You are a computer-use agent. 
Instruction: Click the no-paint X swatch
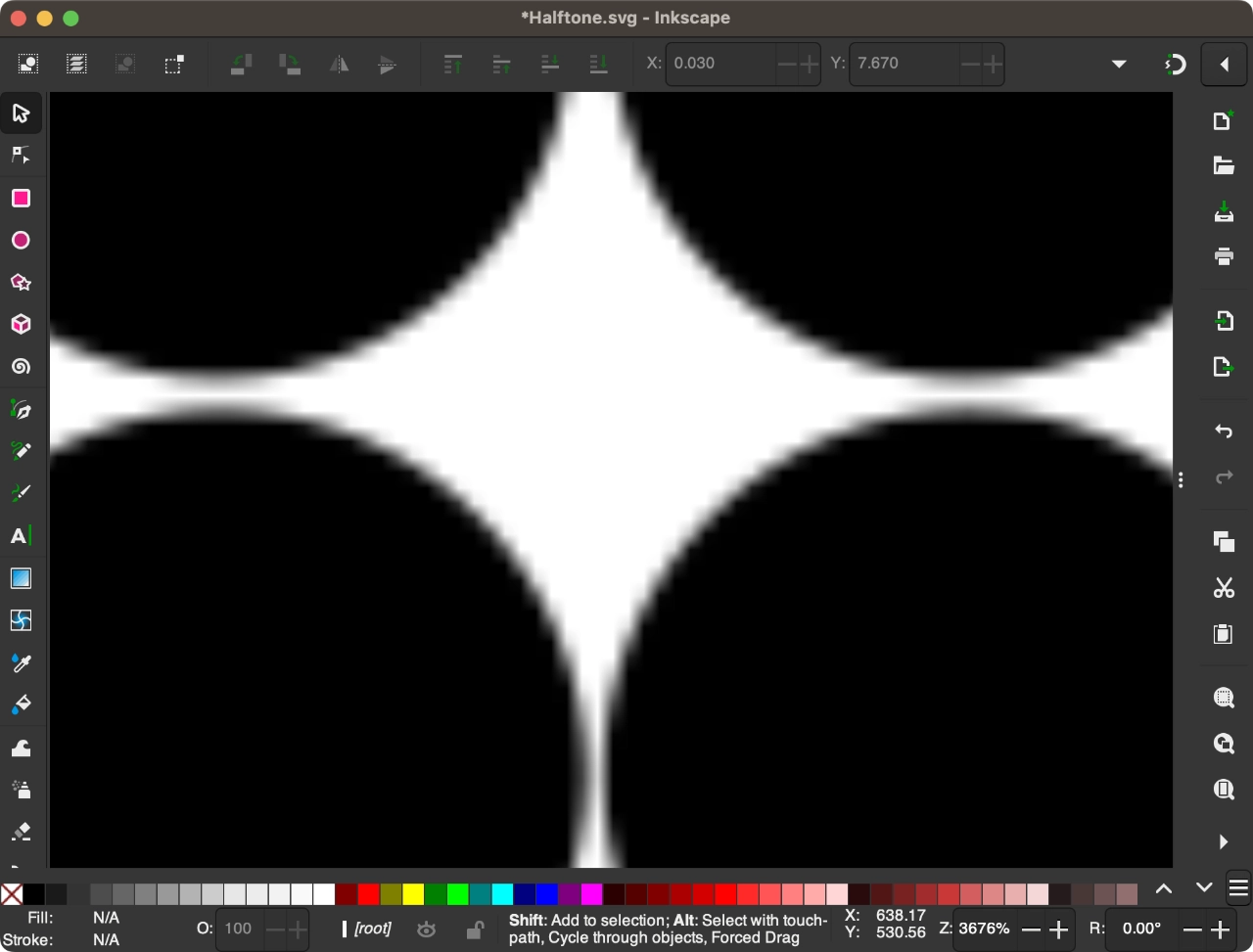12,893
